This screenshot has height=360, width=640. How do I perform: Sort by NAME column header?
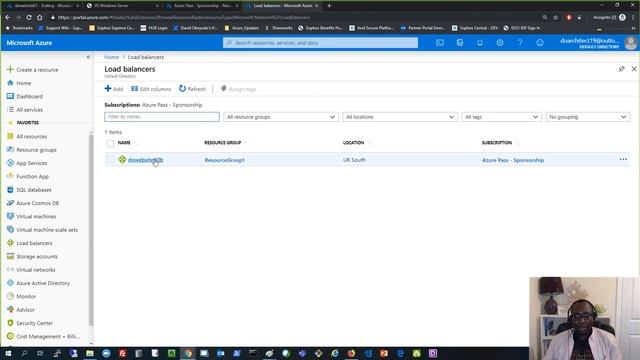(124, 143)
